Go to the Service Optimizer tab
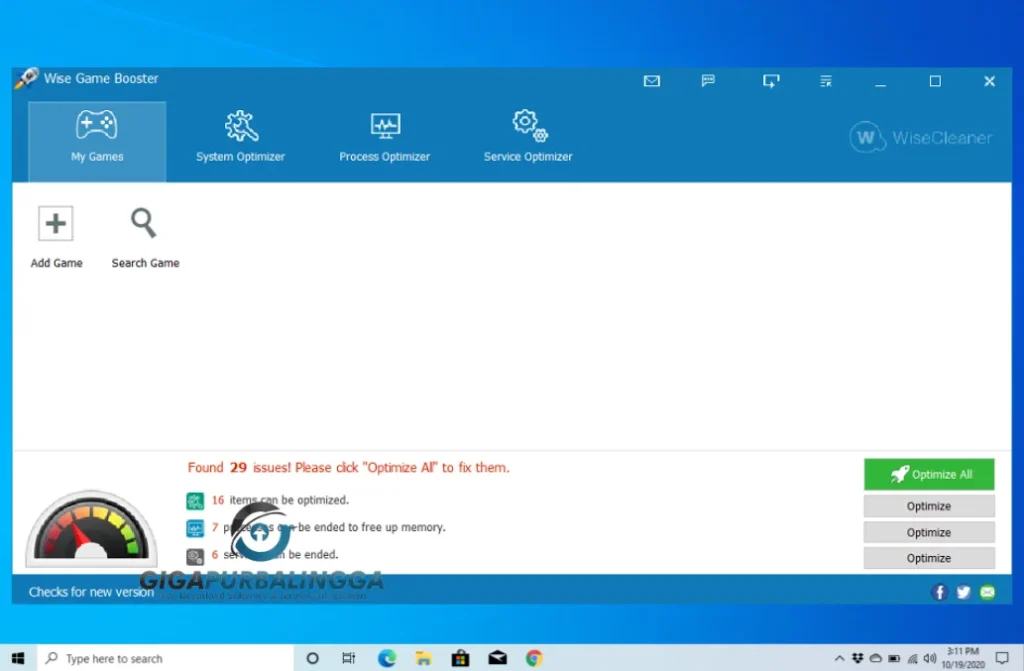Viewport: 1024px width, 671px height. [x=528, y=138]
